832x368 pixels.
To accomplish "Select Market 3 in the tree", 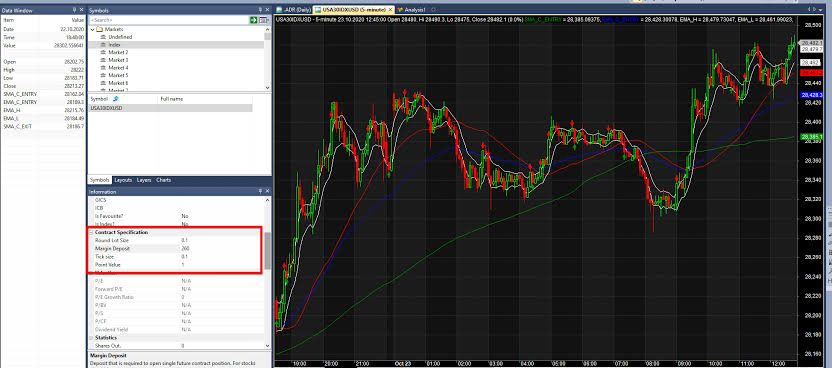I will click(118, 60).
